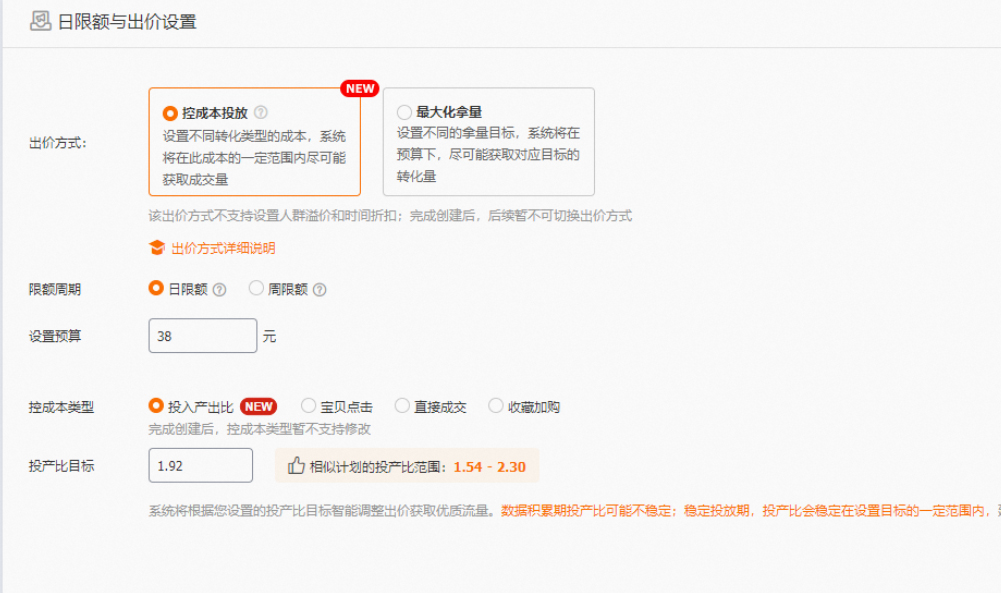Open the 出价方式详细说明 link

(x=225, y=248)
